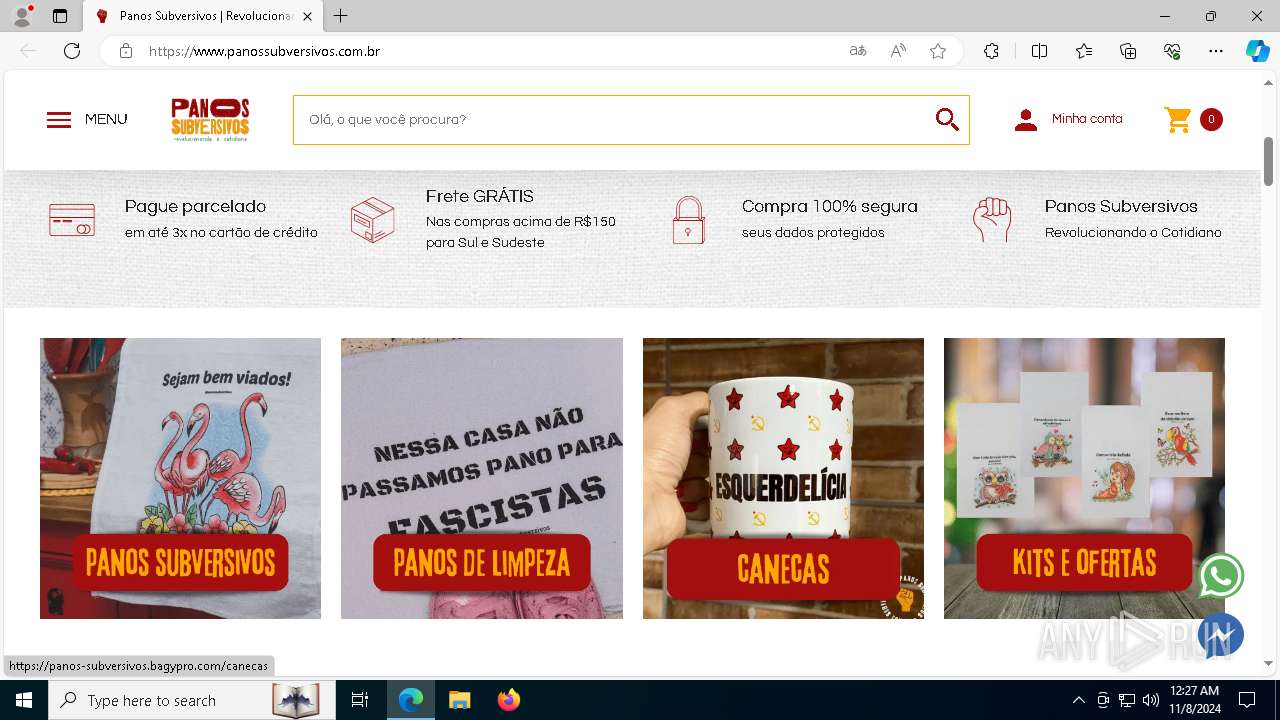Click the Panos Subversivos logo

coord(210,120)
